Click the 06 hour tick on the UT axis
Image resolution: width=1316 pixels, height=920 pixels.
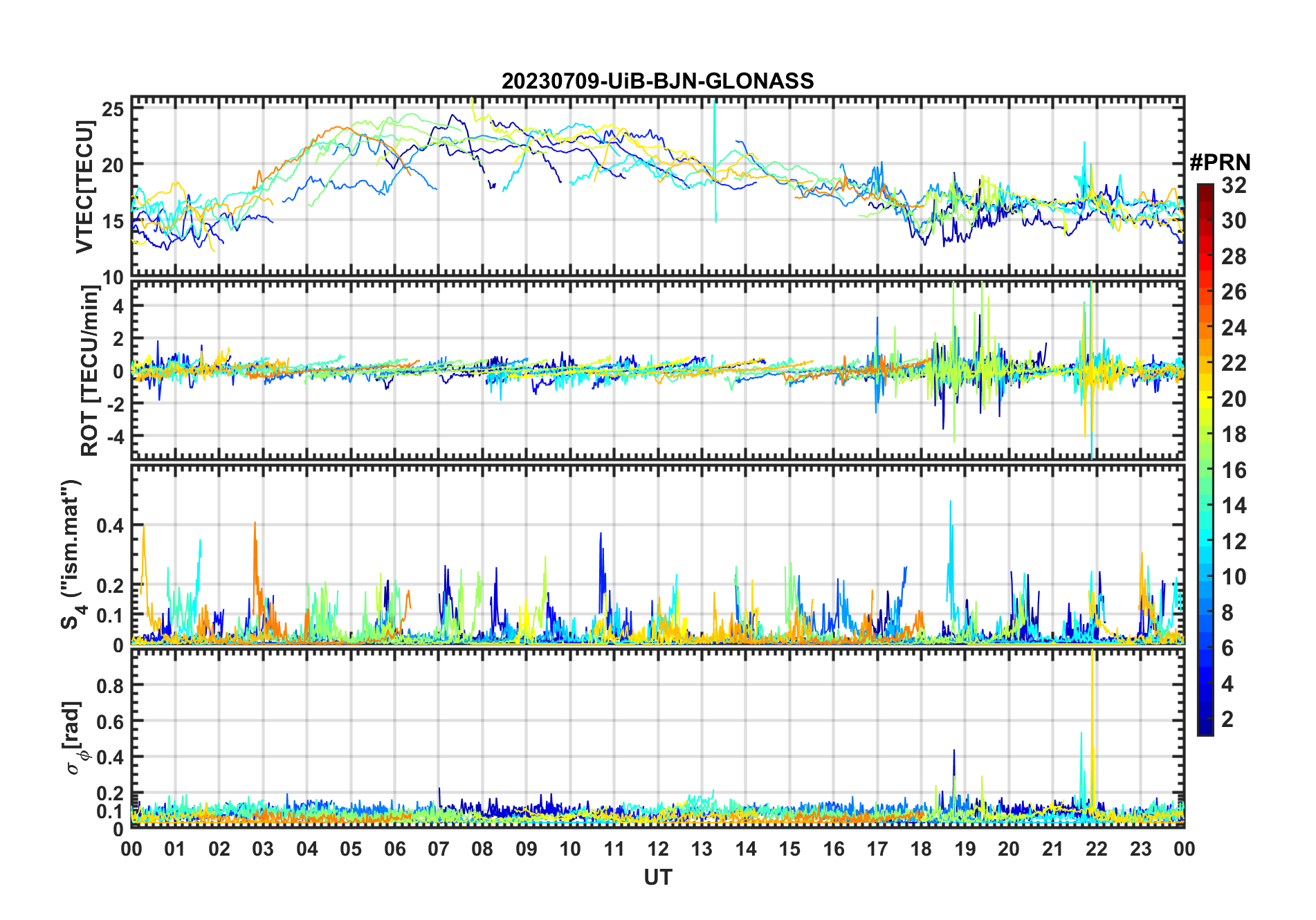point(394,849)
